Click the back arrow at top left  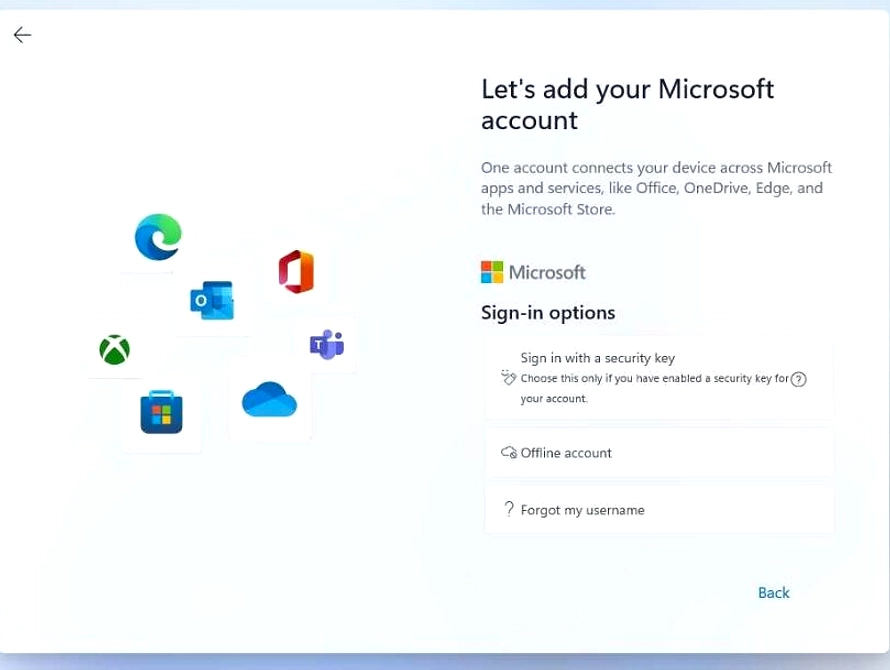[x=22, y=35]
